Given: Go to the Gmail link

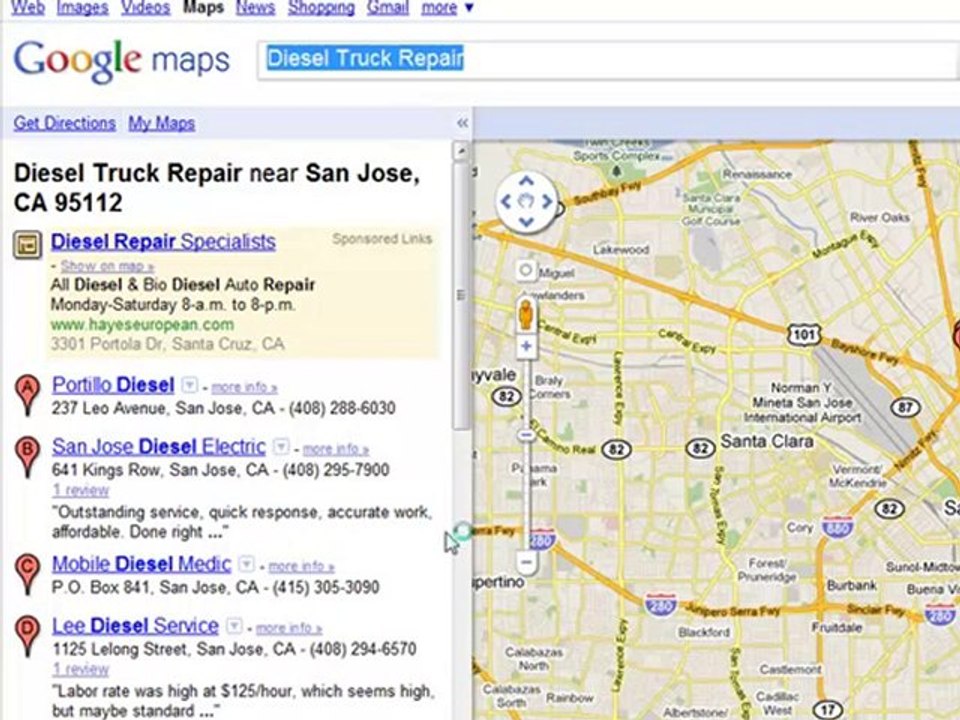Looking at the screenshot, I should tap(388, 7).
